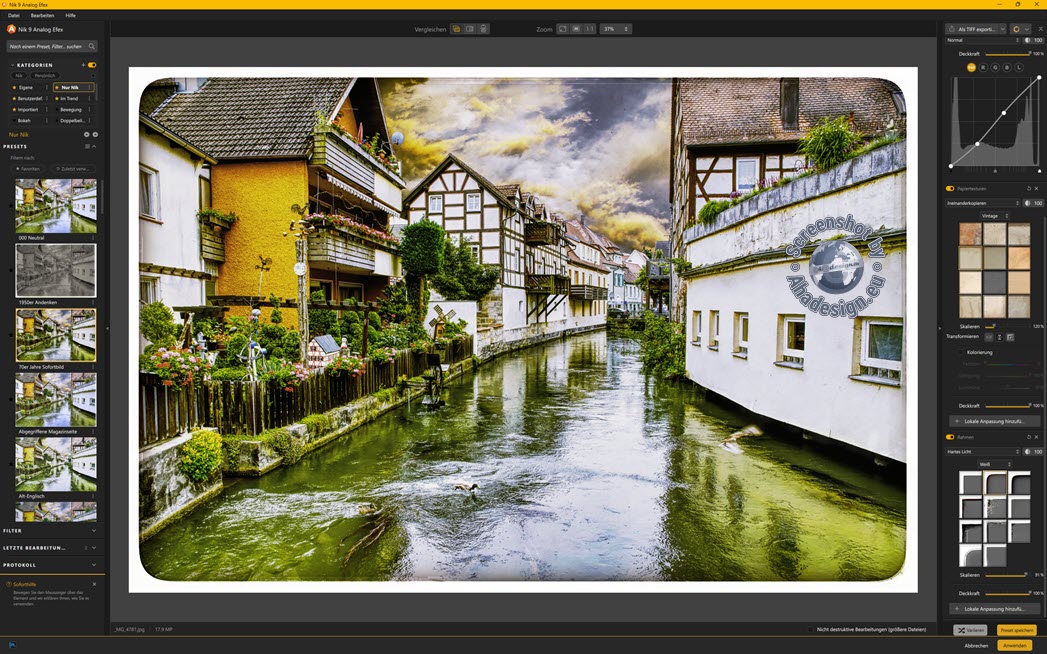Toggle off the Rahmen frame effect
The image size is (1047, 654).
point(950,437)
